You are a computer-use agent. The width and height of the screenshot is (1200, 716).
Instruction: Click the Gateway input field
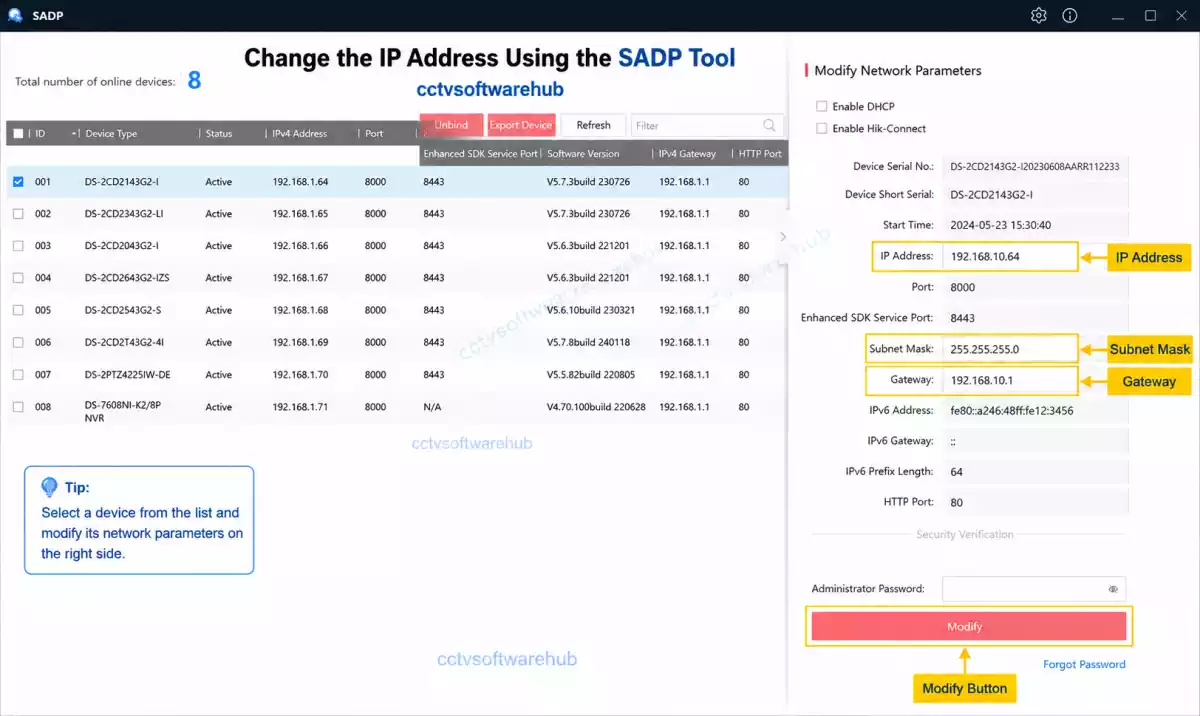click(x=1009, y=380)
